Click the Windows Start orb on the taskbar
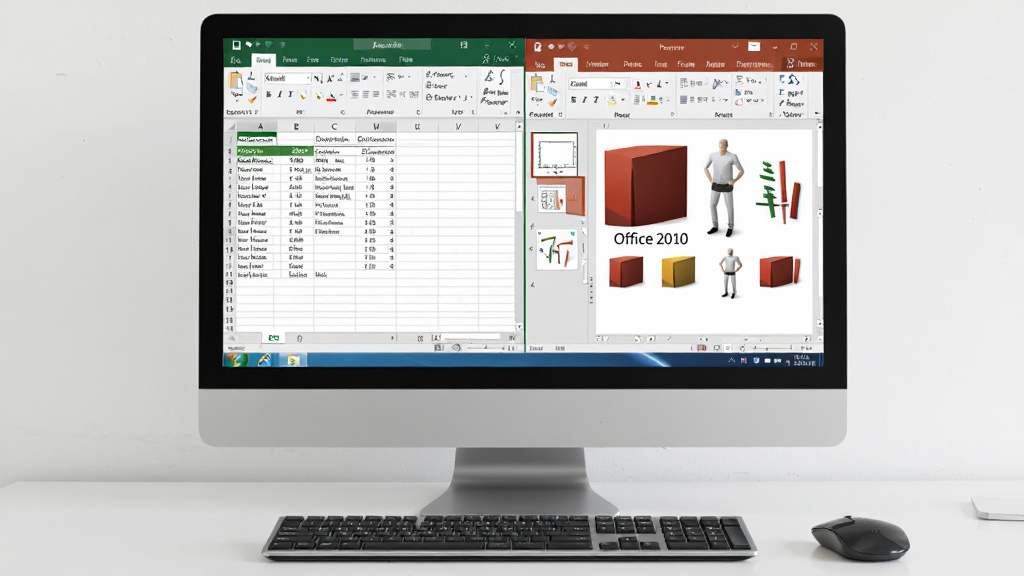Viewport: 1024px width, 576px height. (236, 359)
